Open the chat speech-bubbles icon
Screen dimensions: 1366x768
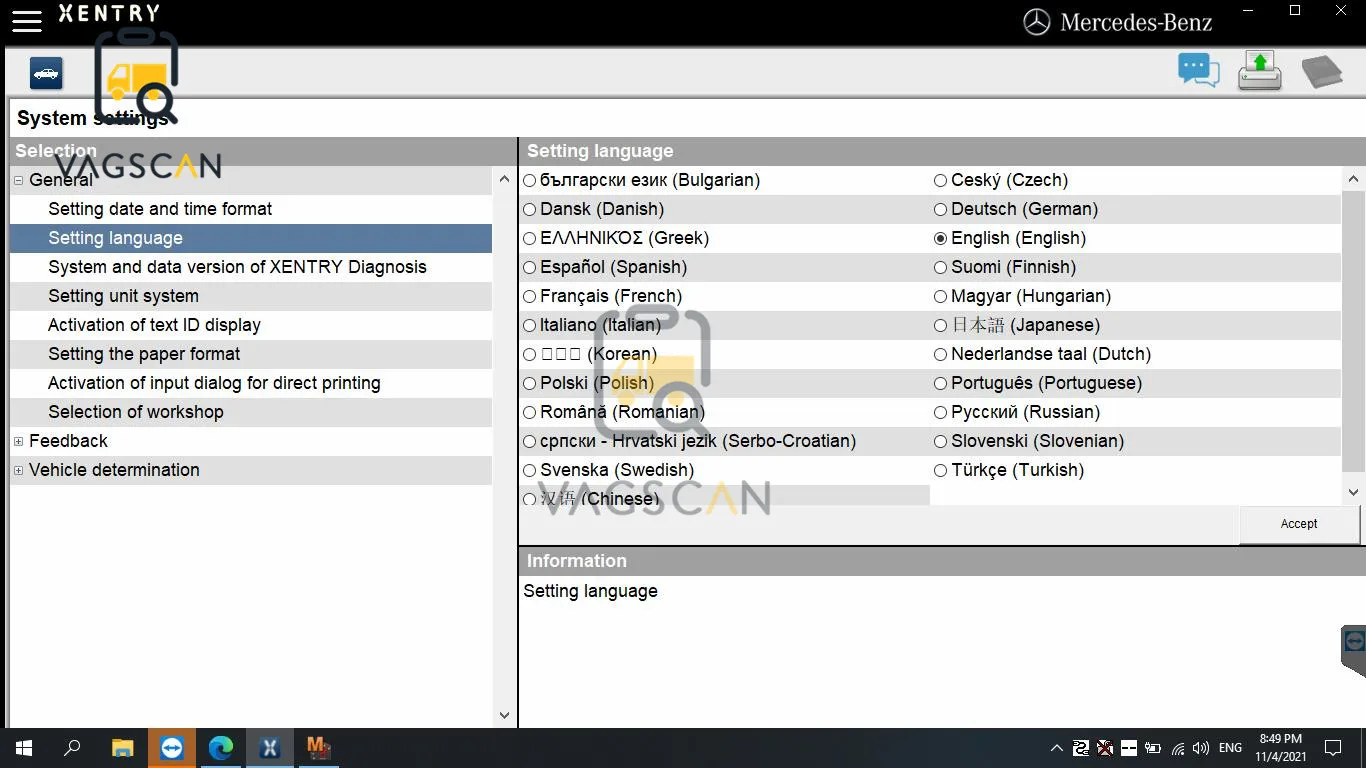(1198, 71)
